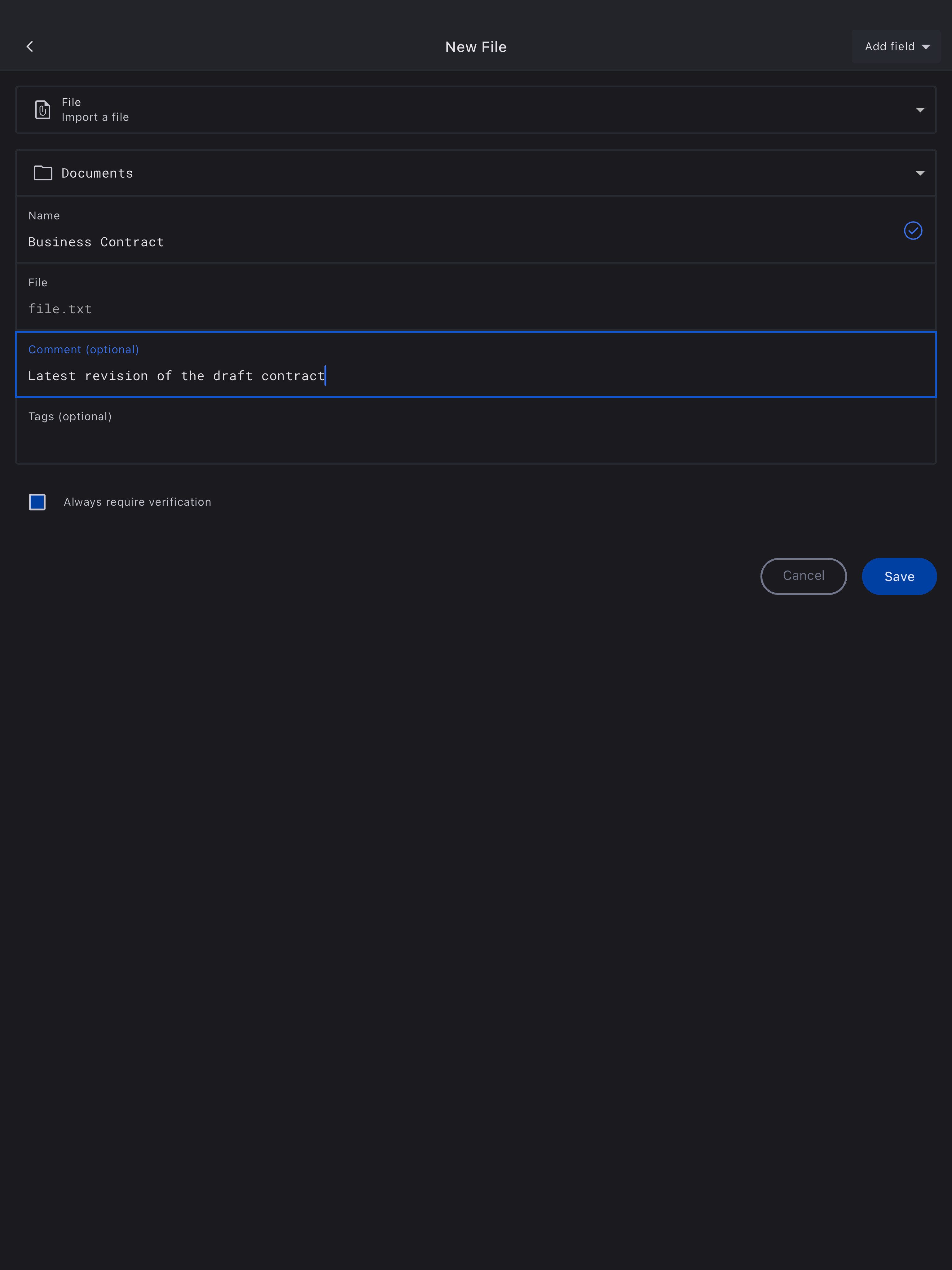
Task: Expand the Documents folder dropdown arrow
Action: point(920,173)
